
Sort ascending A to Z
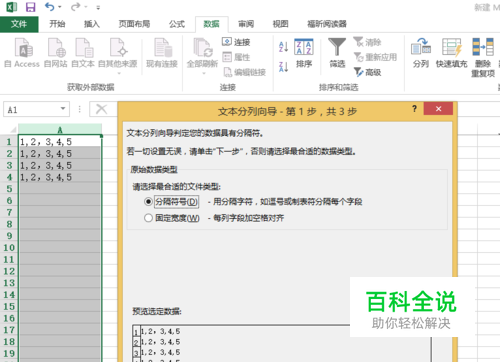(x=283, y=47)
